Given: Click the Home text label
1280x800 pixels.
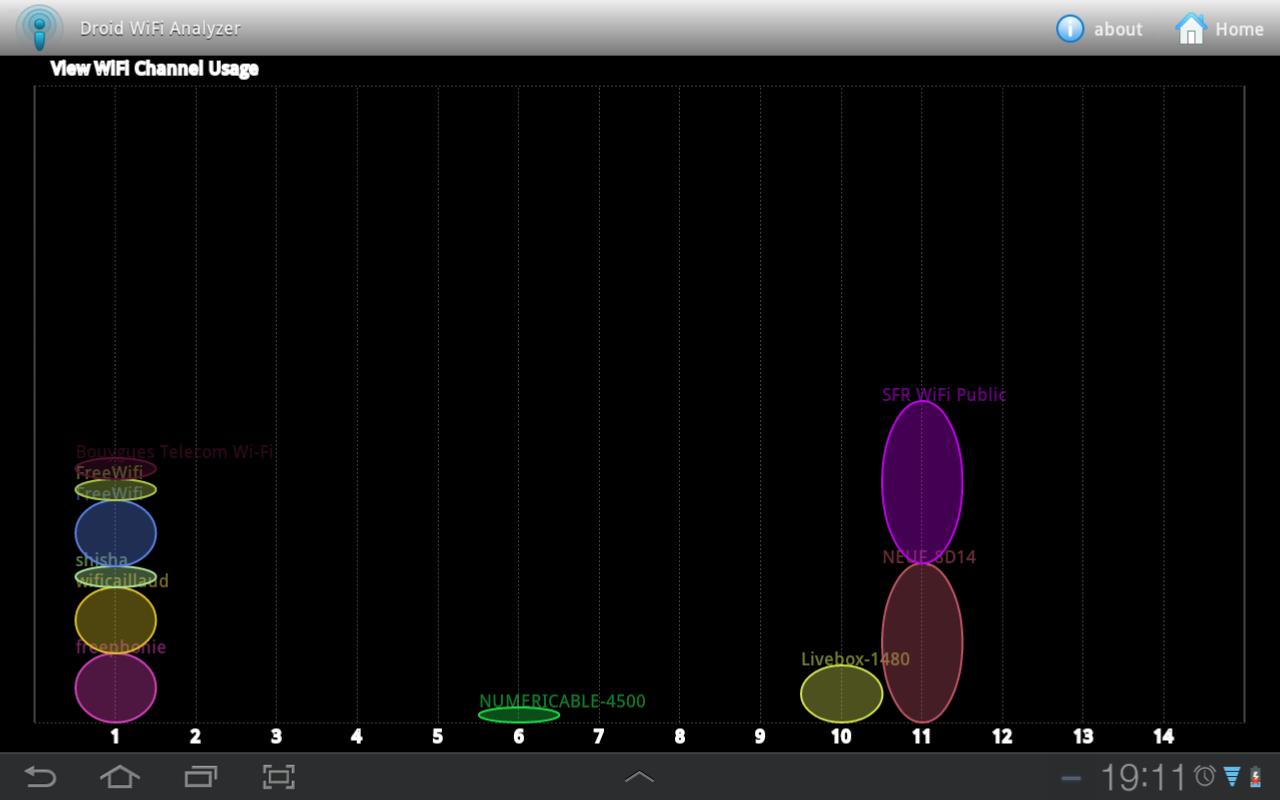Looking at the screenshot, I should 1239,29.
